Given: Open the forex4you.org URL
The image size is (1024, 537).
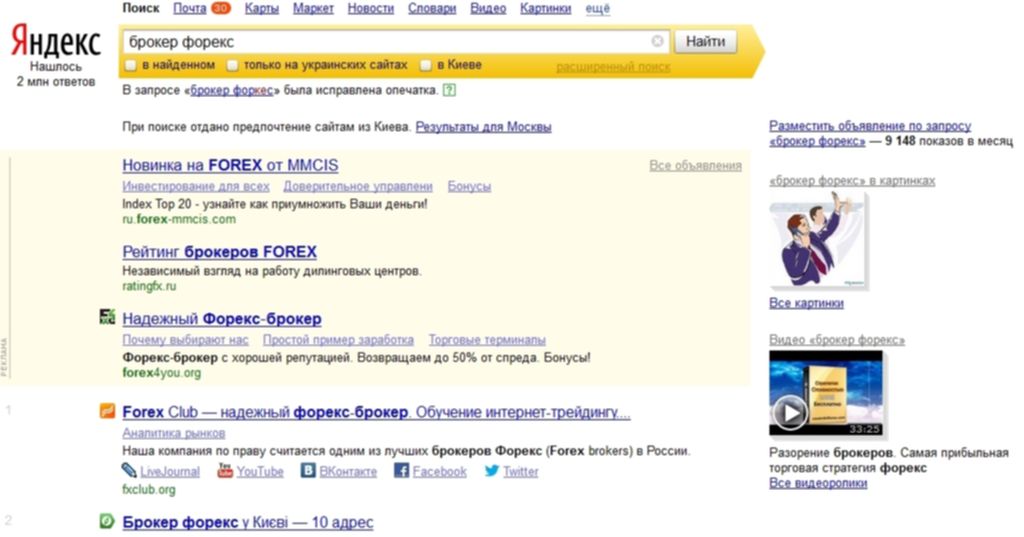Looking at the screenshot, I should [x=161, y=373].
